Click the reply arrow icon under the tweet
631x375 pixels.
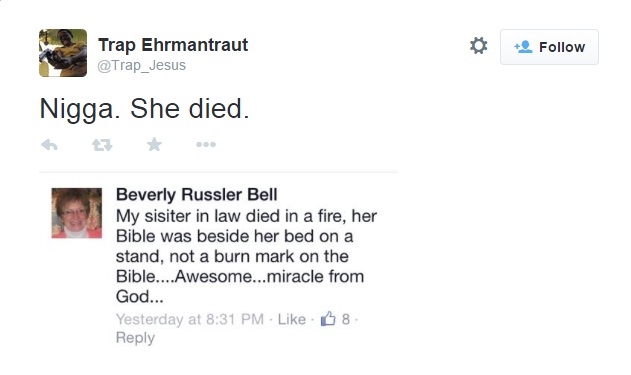[49, 145]
